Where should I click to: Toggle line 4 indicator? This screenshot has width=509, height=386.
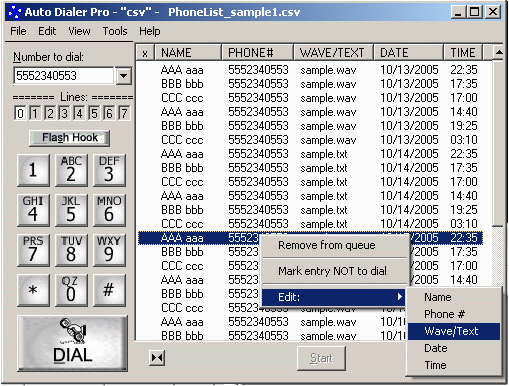79,113
